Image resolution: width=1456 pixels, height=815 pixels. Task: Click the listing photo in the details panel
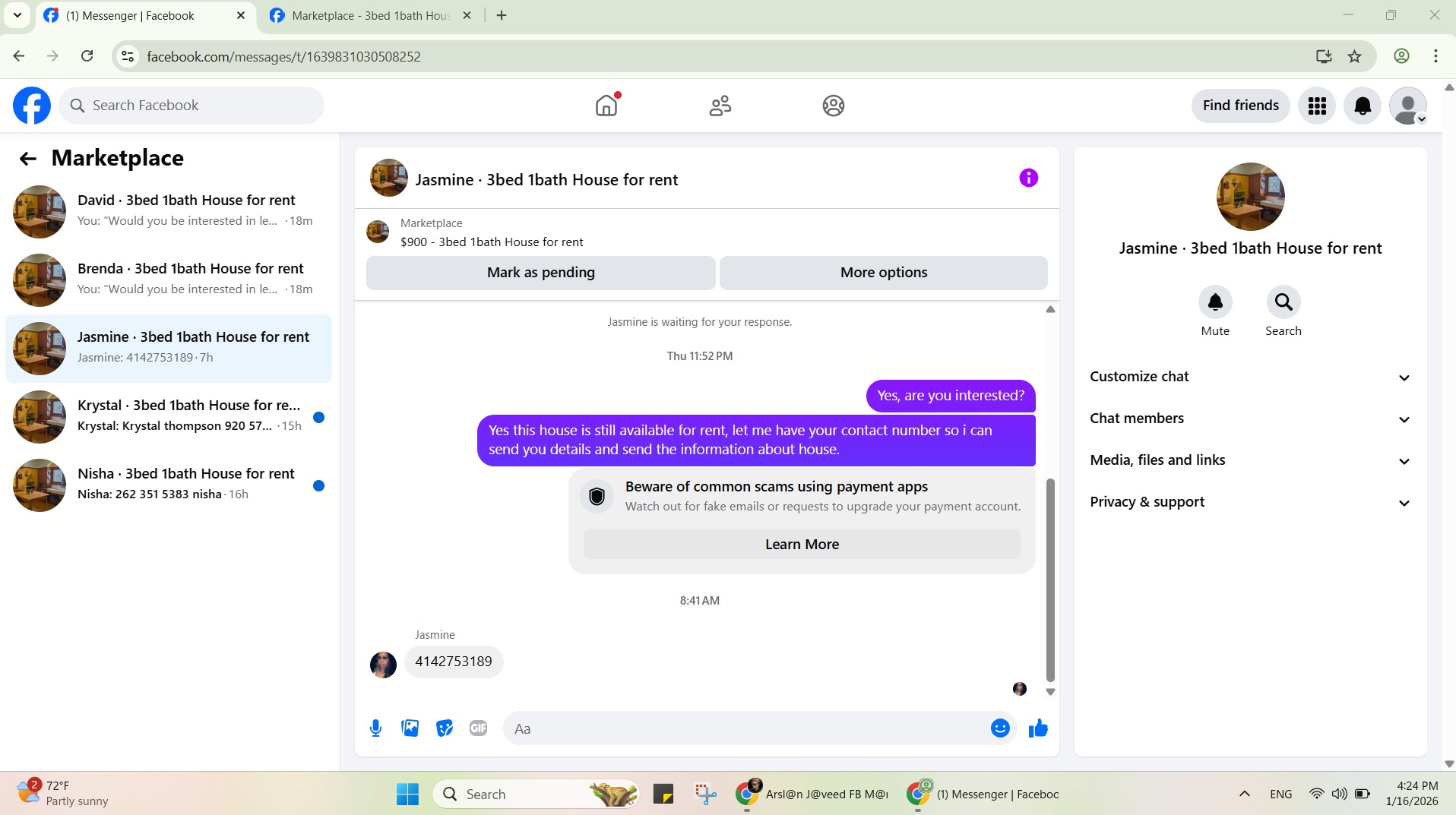[x=1250, y=197]
